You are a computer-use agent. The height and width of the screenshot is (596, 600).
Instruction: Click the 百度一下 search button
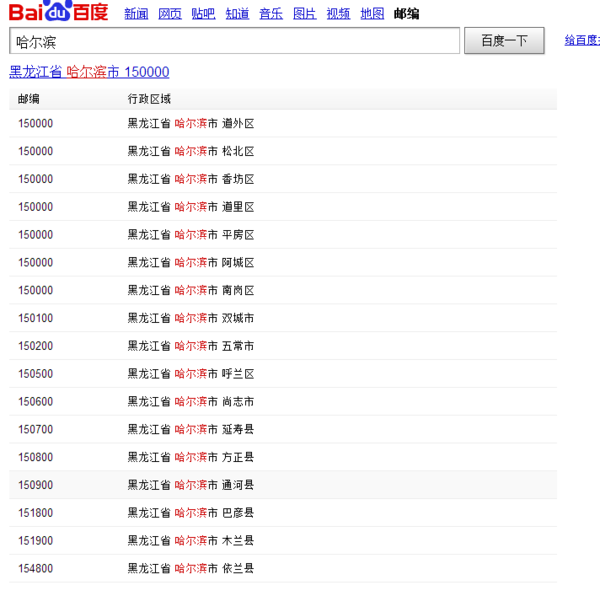(504, 41)
